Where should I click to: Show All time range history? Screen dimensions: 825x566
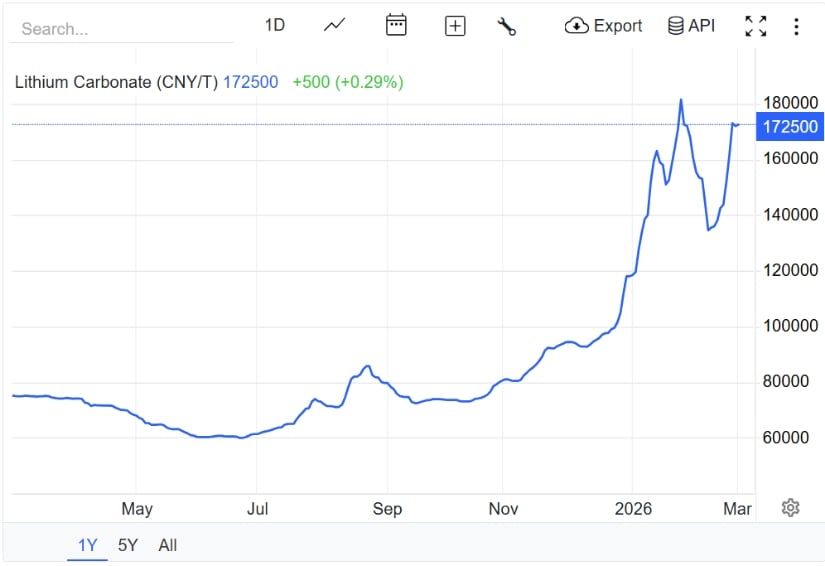click(x=168, y=545)
